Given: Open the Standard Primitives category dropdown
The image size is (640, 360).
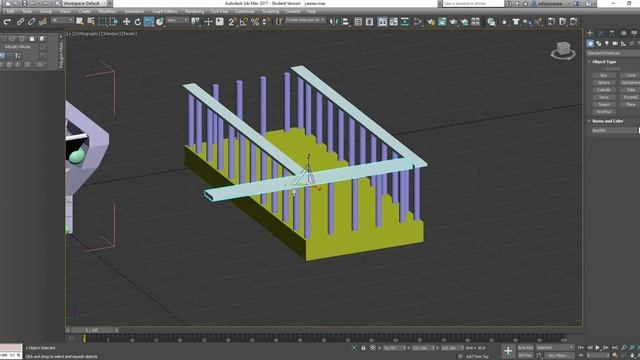Looking at the screenshot, I should point(613,53).
